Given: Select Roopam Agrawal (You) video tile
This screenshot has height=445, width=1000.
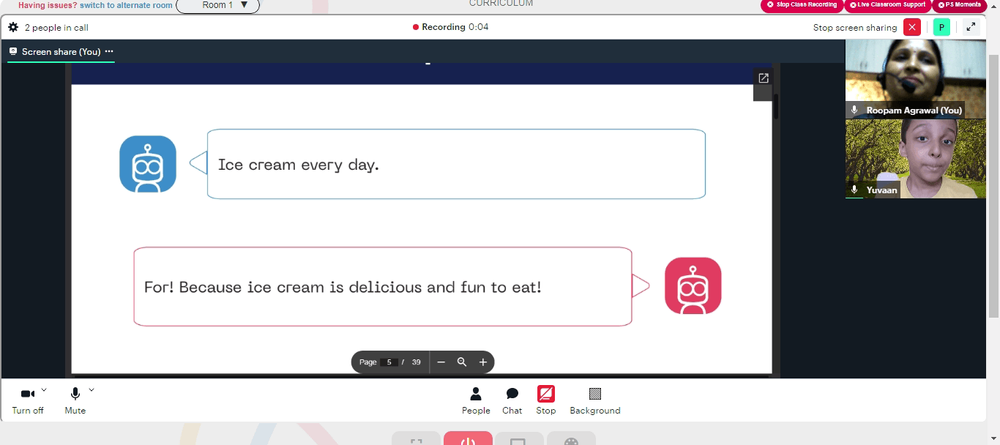Looking at the screenshot, I should point(915,79).
